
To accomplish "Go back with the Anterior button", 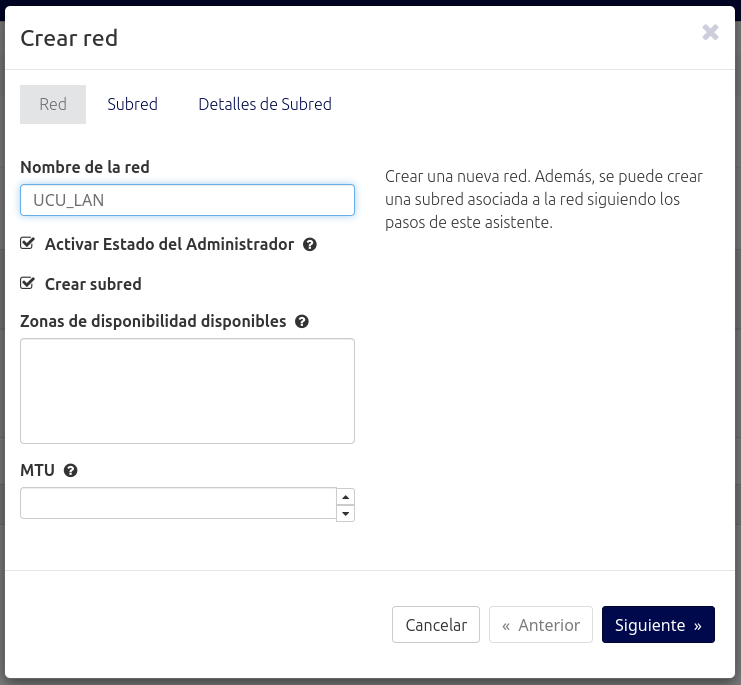I will point(541,625).
